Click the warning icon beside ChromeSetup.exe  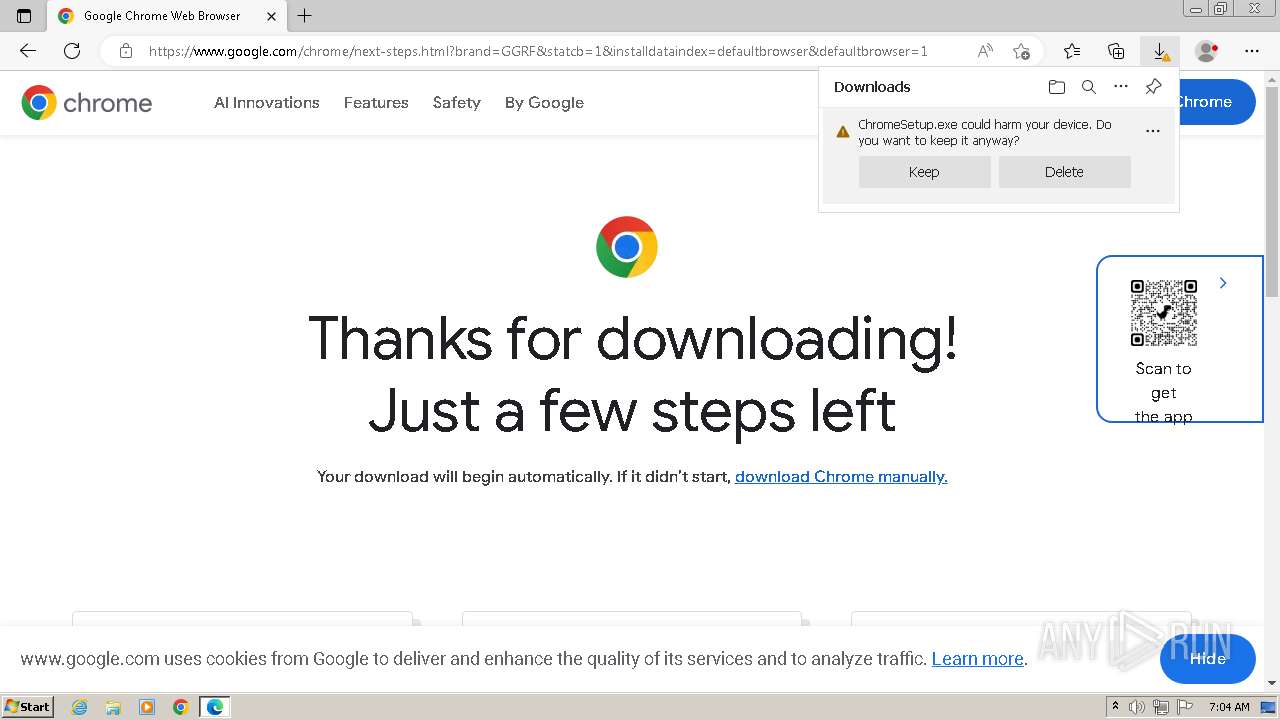point(842,131)
